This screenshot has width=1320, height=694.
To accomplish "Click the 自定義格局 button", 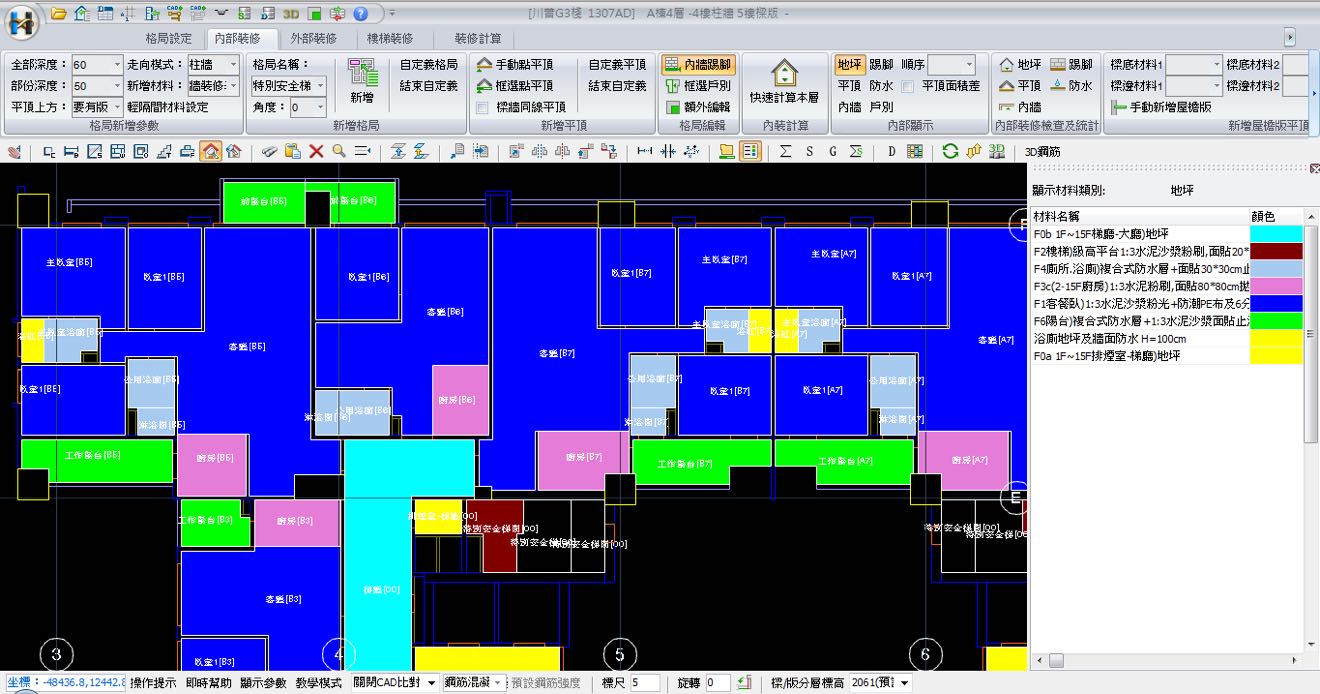I will (428, 64).
